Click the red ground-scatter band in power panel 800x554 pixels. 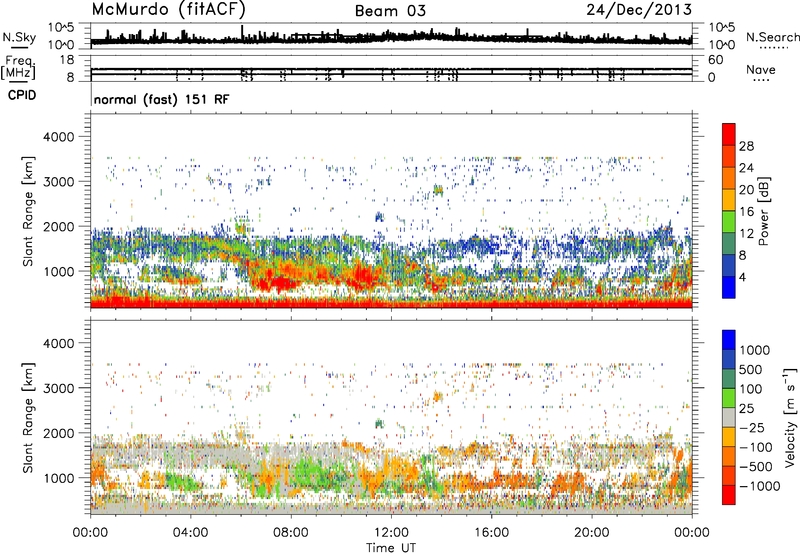[391, 304]
